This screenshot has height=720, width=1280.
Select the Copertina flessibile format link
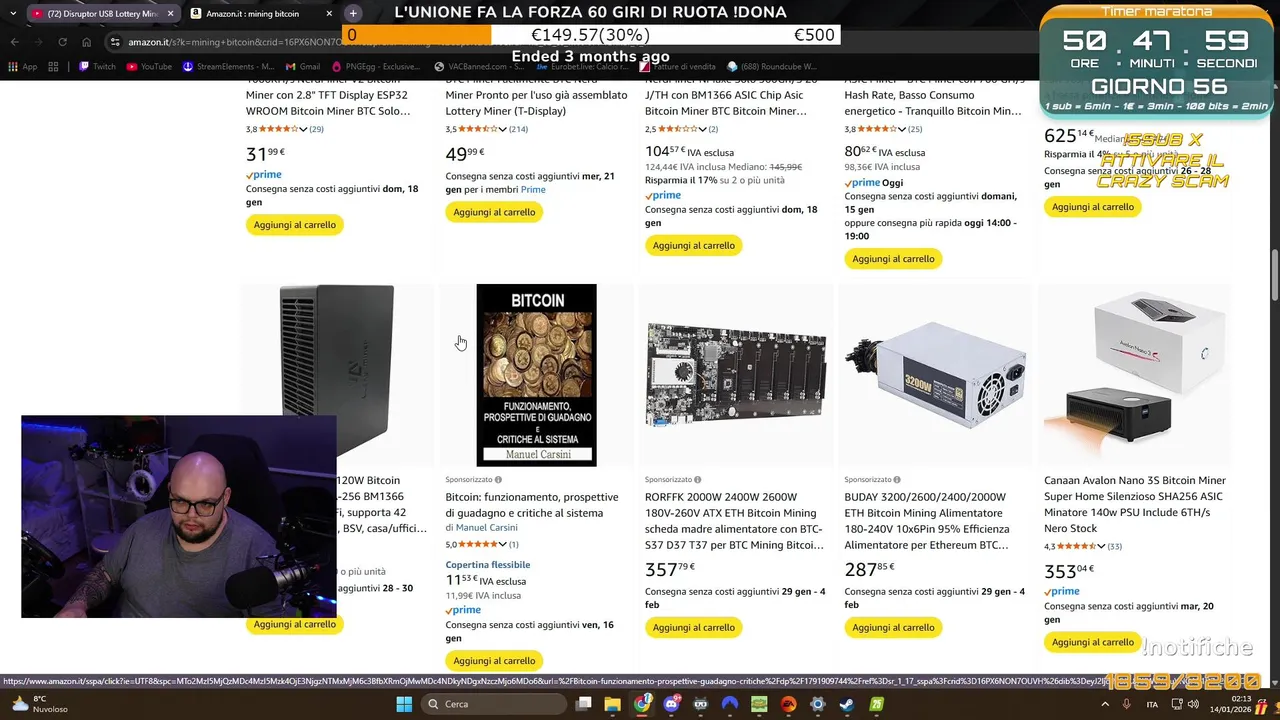(488, 565)
